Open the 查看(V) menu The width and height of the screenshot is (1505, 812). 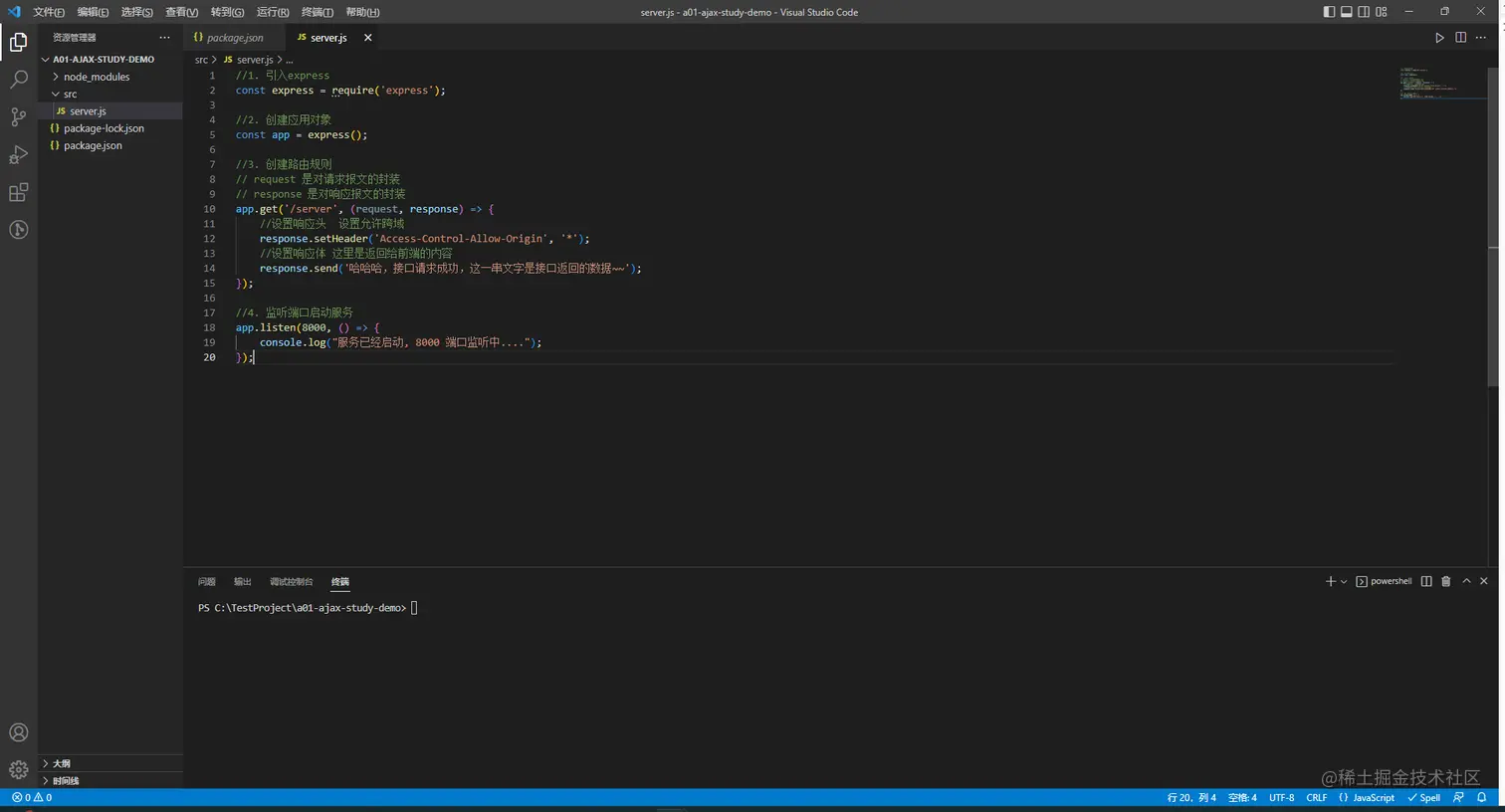click(181, 12)
